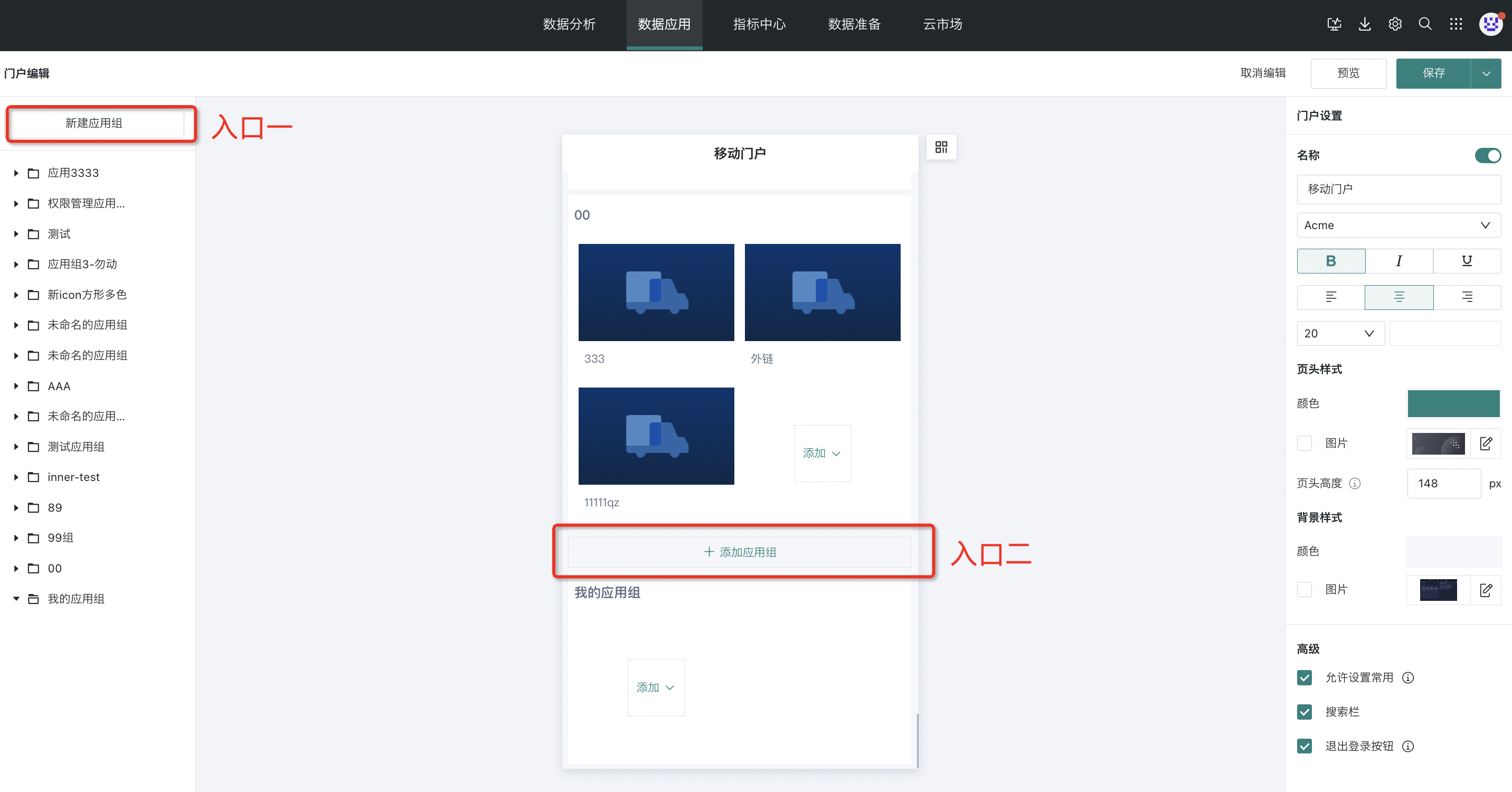
Task: Open the Acme font dropdown
Action: tap(1398, 225)
